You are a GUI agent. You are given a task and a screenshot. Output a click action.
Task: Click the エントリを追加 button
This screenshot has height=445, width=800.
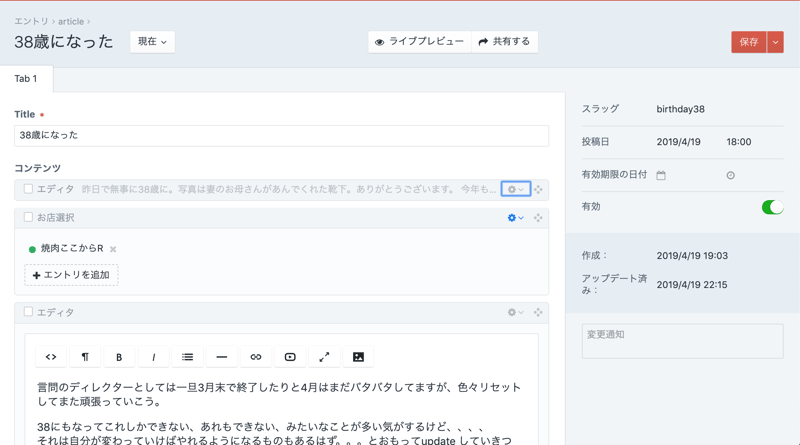click(71, 275)
